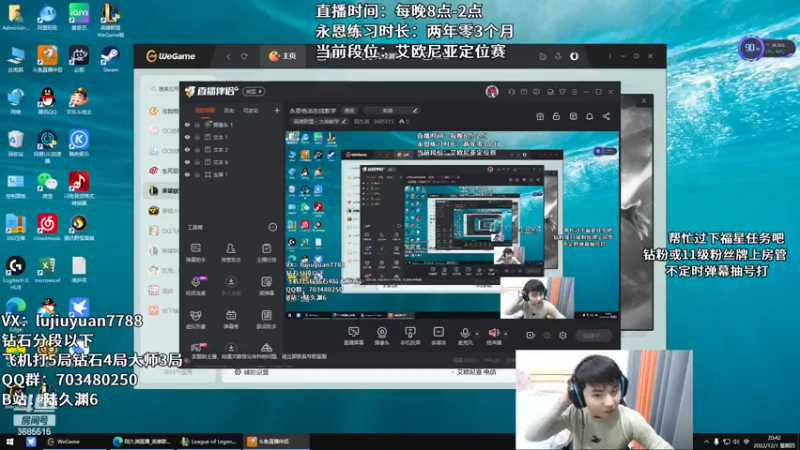Add a 手机投屏 phone cast source
The image size is (800, 450).
point(410,336)
